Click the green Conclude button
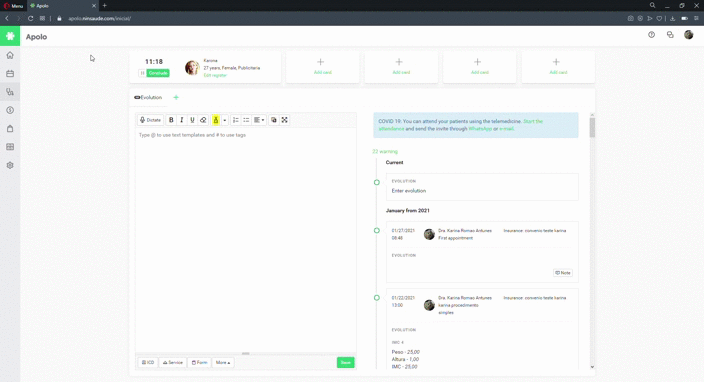Screen dimensions: 704x382 (x=158, y=73)
